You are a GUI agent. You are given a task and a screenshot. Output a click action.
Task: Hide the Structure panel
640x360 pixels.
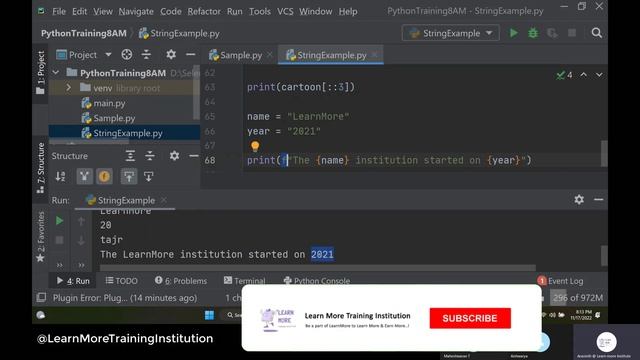coord(193,156)
